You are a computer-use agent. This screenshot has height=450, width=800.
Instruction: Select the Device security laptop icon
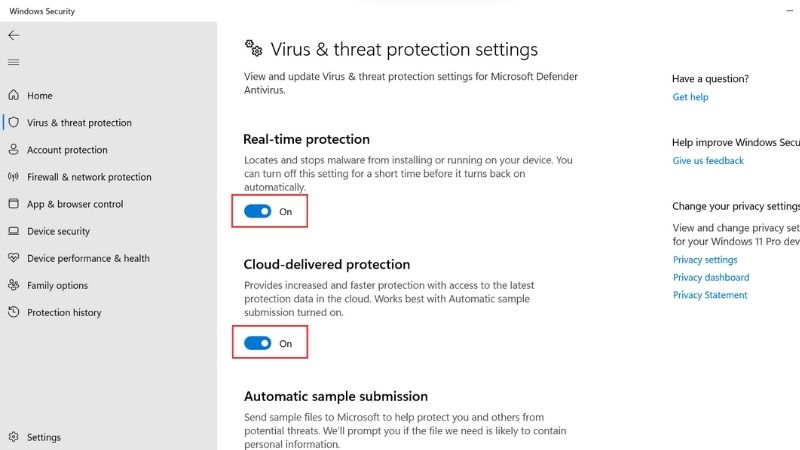(x=14, y=231)
